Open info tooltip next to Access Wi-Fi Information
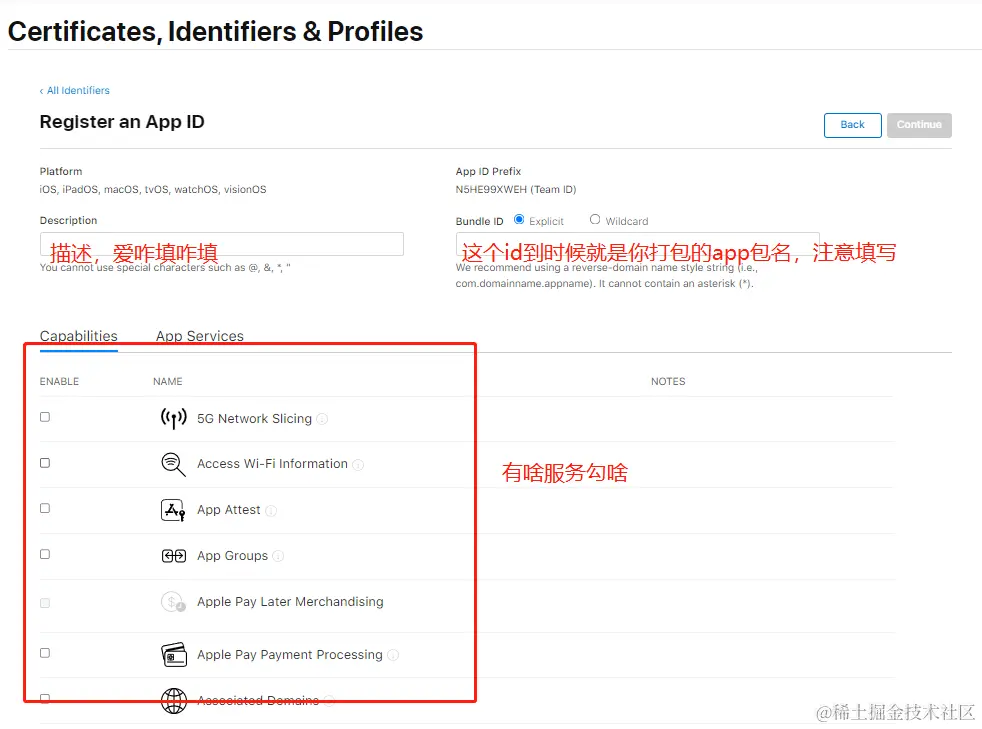The image size is (982, 729). [x=358, y=465]
